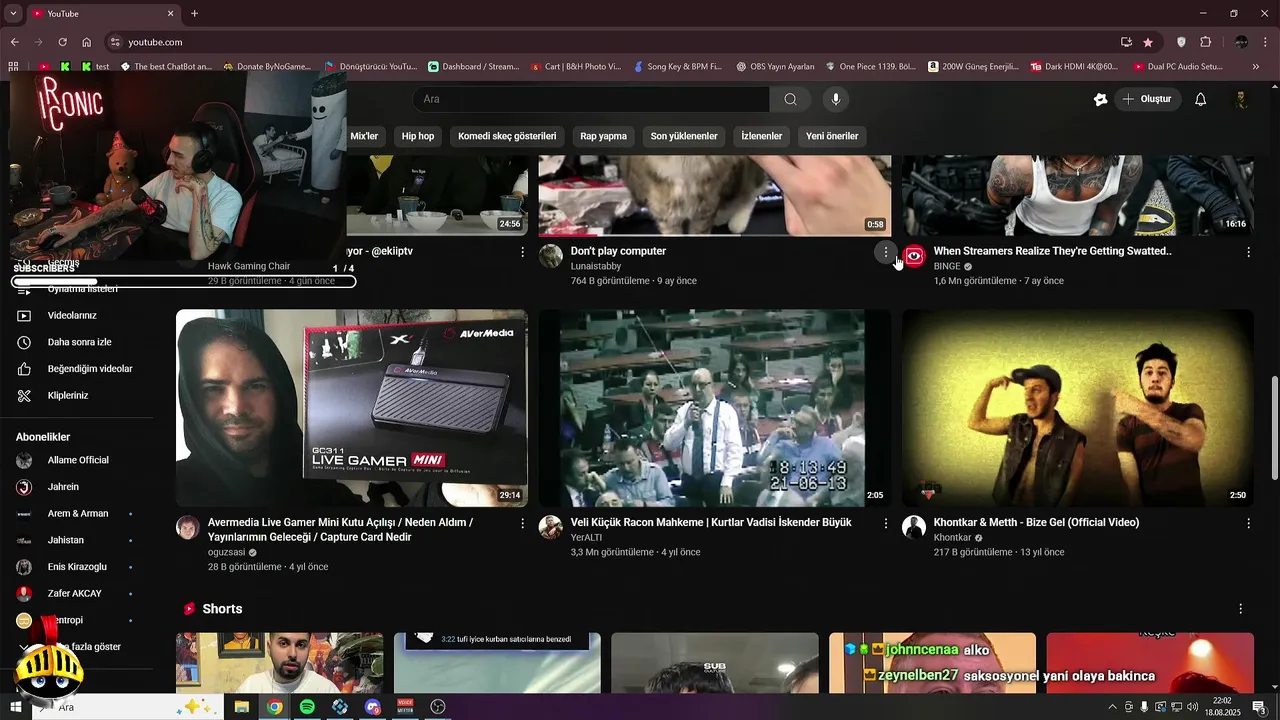The width and height of the screenshot is (1280, 720).
Task: Open File Explorer from the taskbar
Action: pos(241,707)
